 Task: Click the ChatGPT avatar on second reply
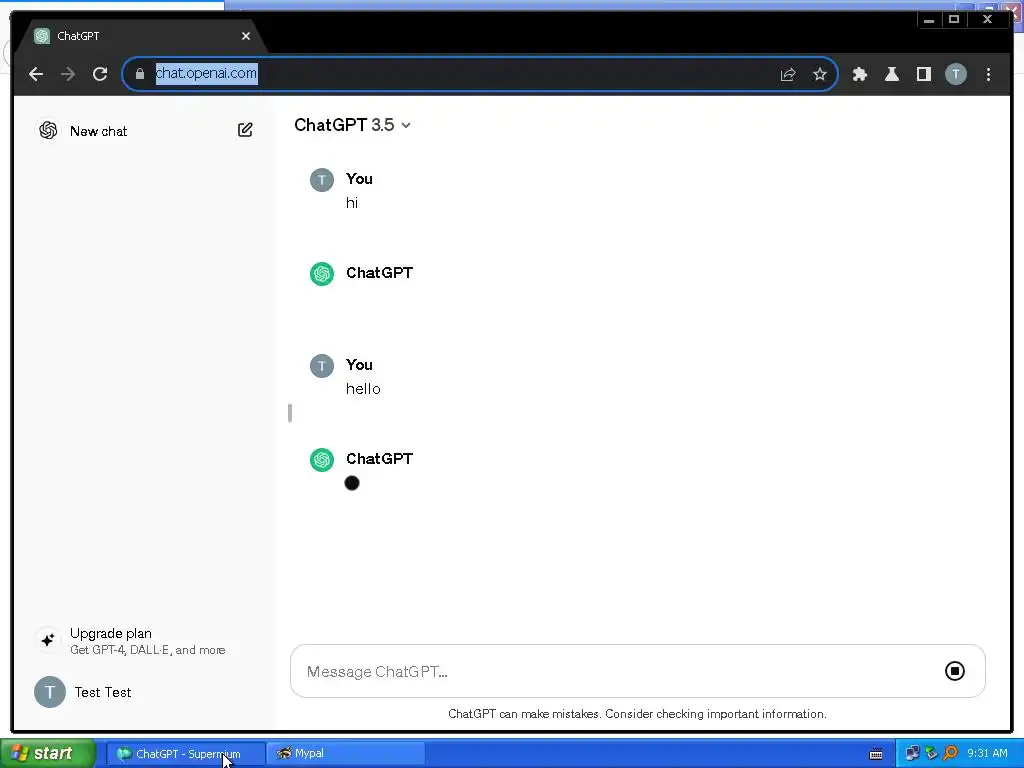(321, 460)
